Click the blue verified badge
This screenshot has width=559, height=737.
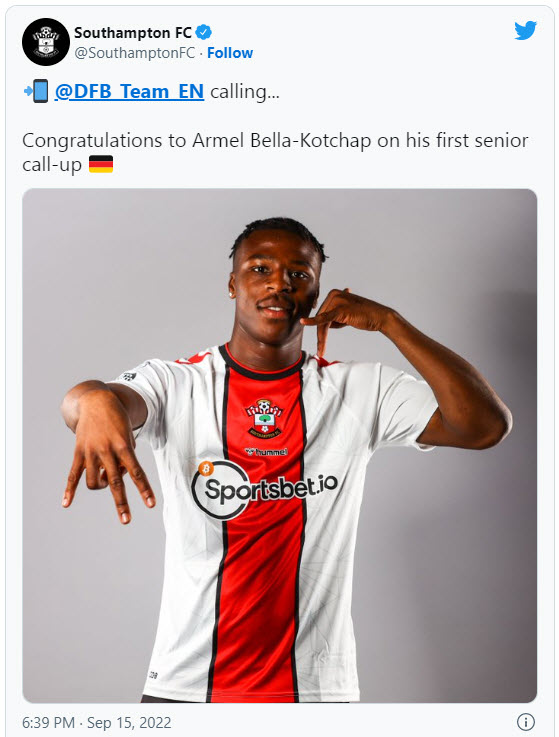pyautogui.click(x=204, y=32)
